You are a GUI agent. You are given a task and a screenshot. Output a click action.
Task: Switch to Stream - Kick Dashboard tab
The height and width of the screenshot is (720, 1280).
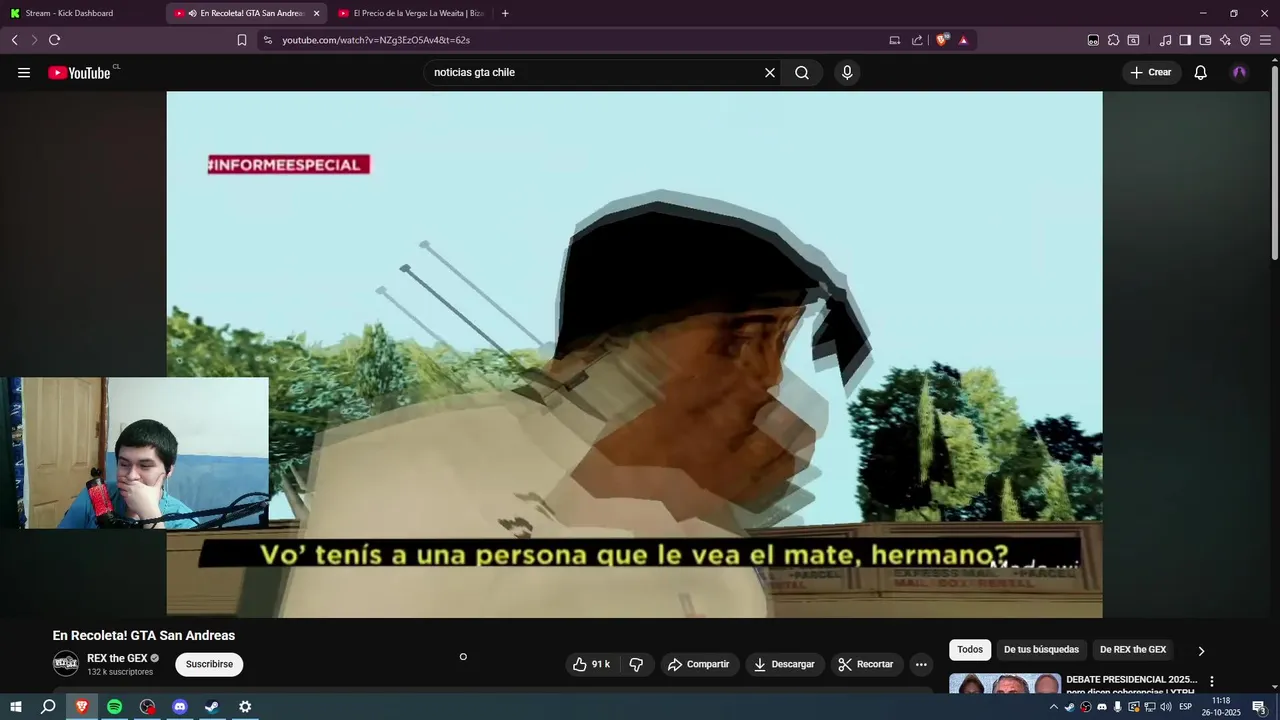pyautogui.click(x=80, y=13)
